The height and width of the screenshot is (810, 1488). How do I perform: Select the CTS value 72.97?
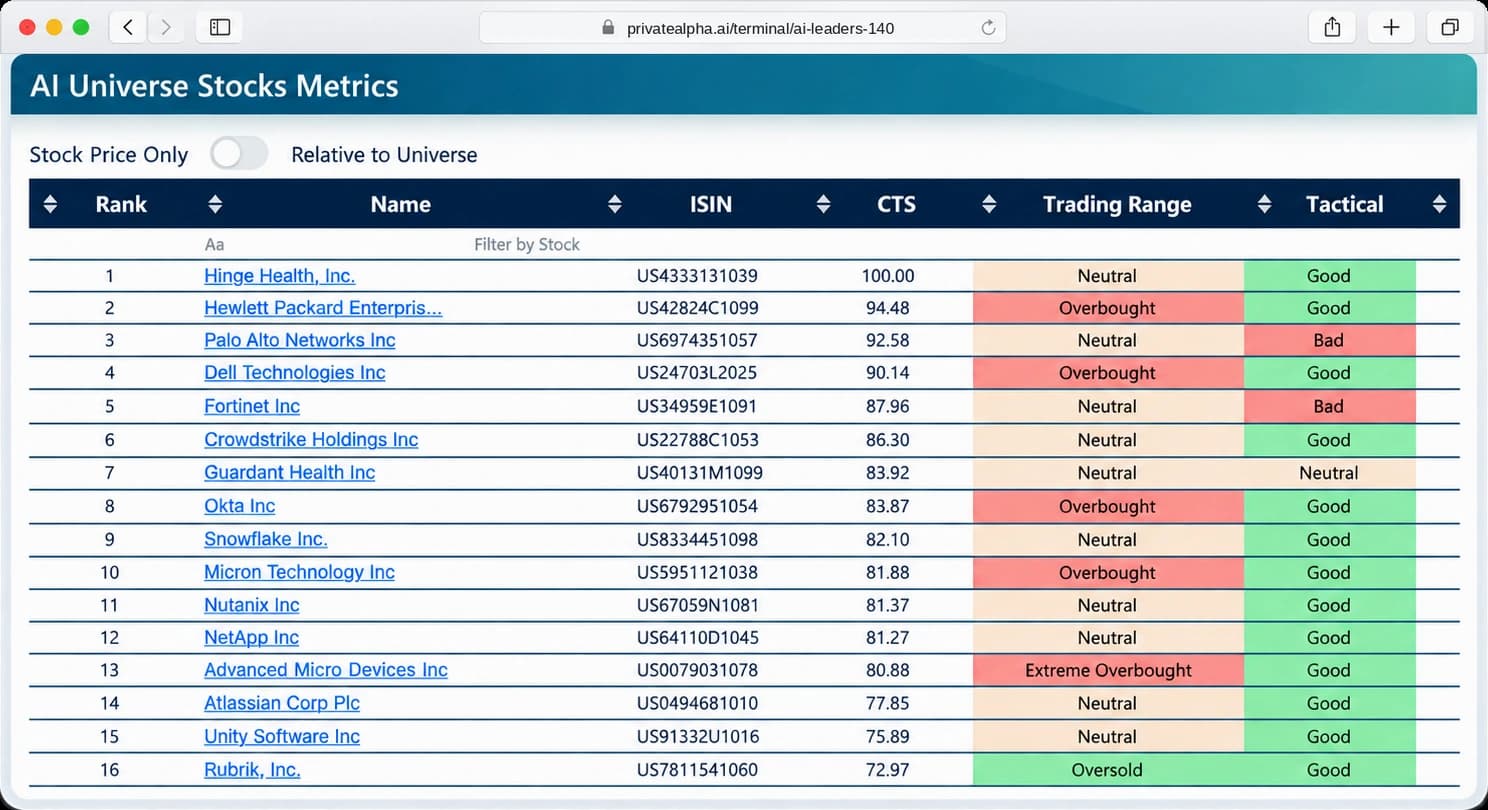pos(888,770)
